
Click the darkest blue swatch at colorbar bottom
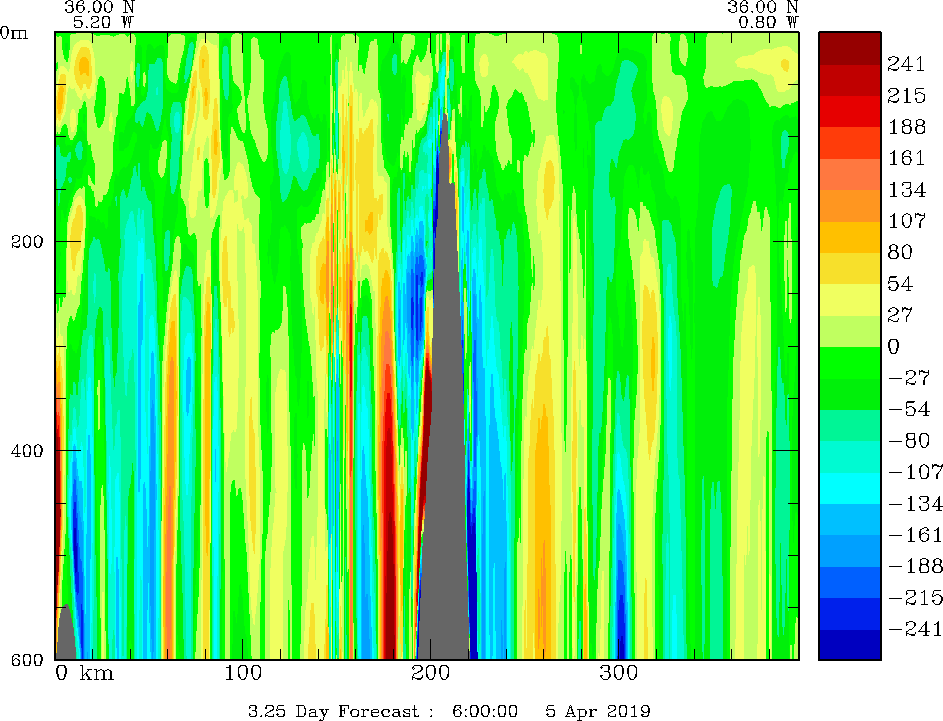[850, 644]
